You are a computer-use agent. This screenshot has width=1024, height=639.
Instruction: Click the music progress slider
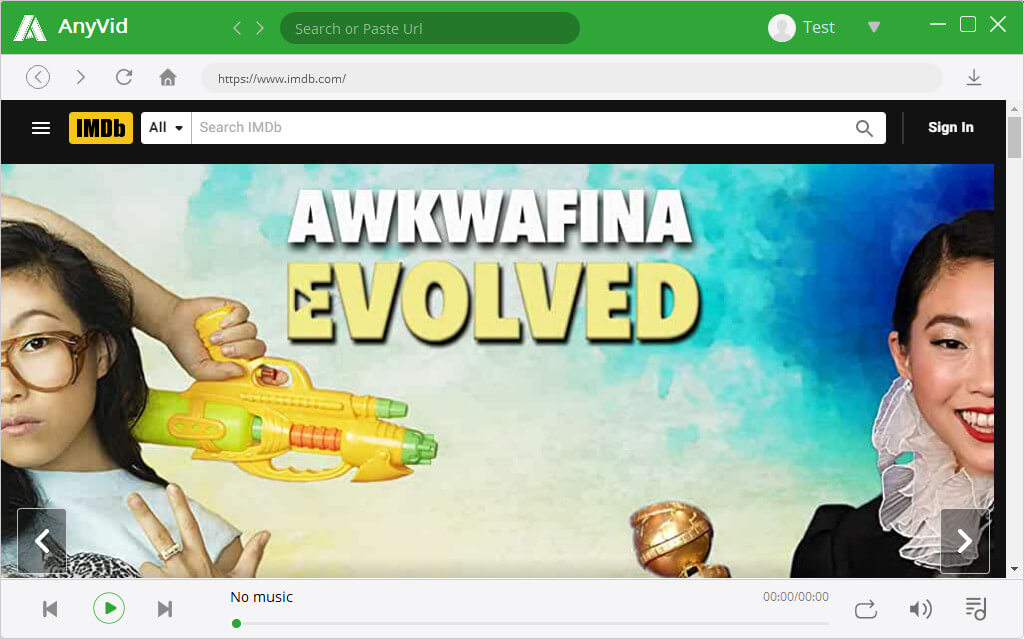click(531, 624)
